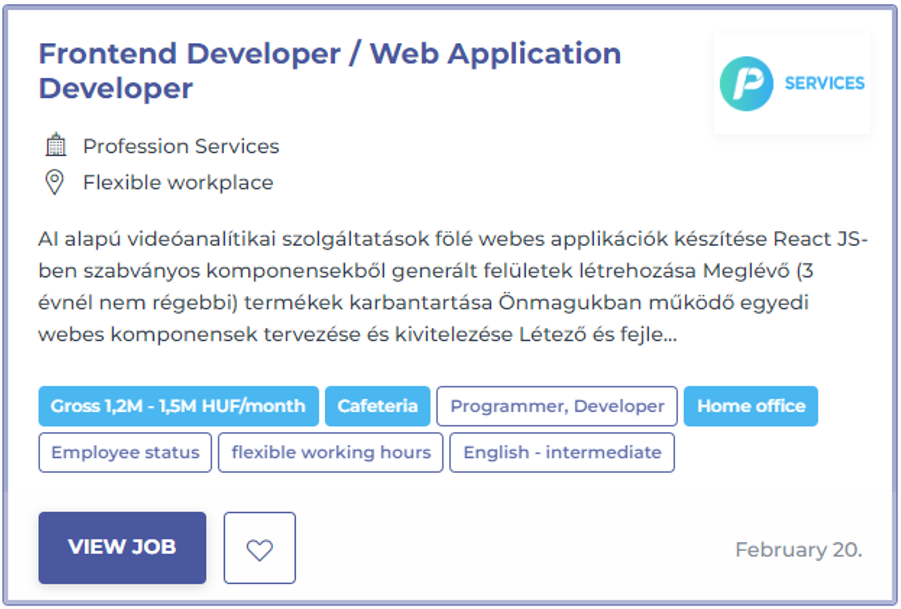Choose the Programmer, Developer tag
901x609 pixels.
(557, 406)
